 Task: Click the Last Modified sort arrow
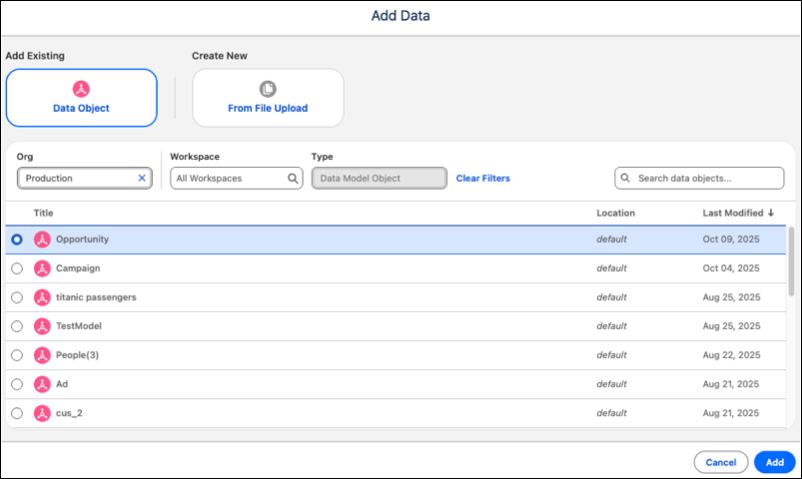click(x=771, y=213)
